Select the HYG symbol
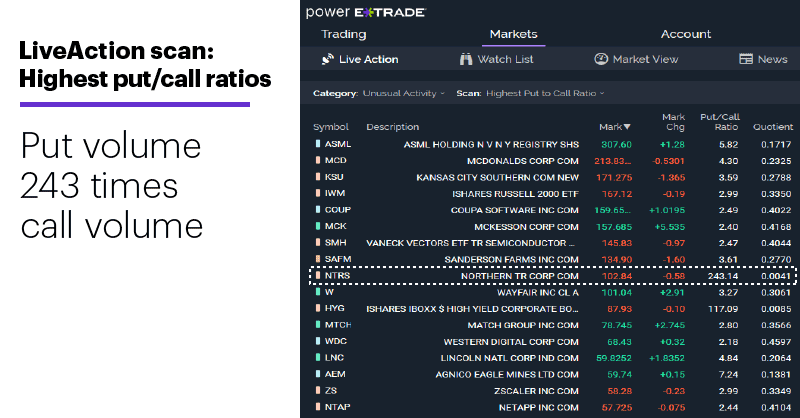Screen dimensions: 800x418 point(335,308)
